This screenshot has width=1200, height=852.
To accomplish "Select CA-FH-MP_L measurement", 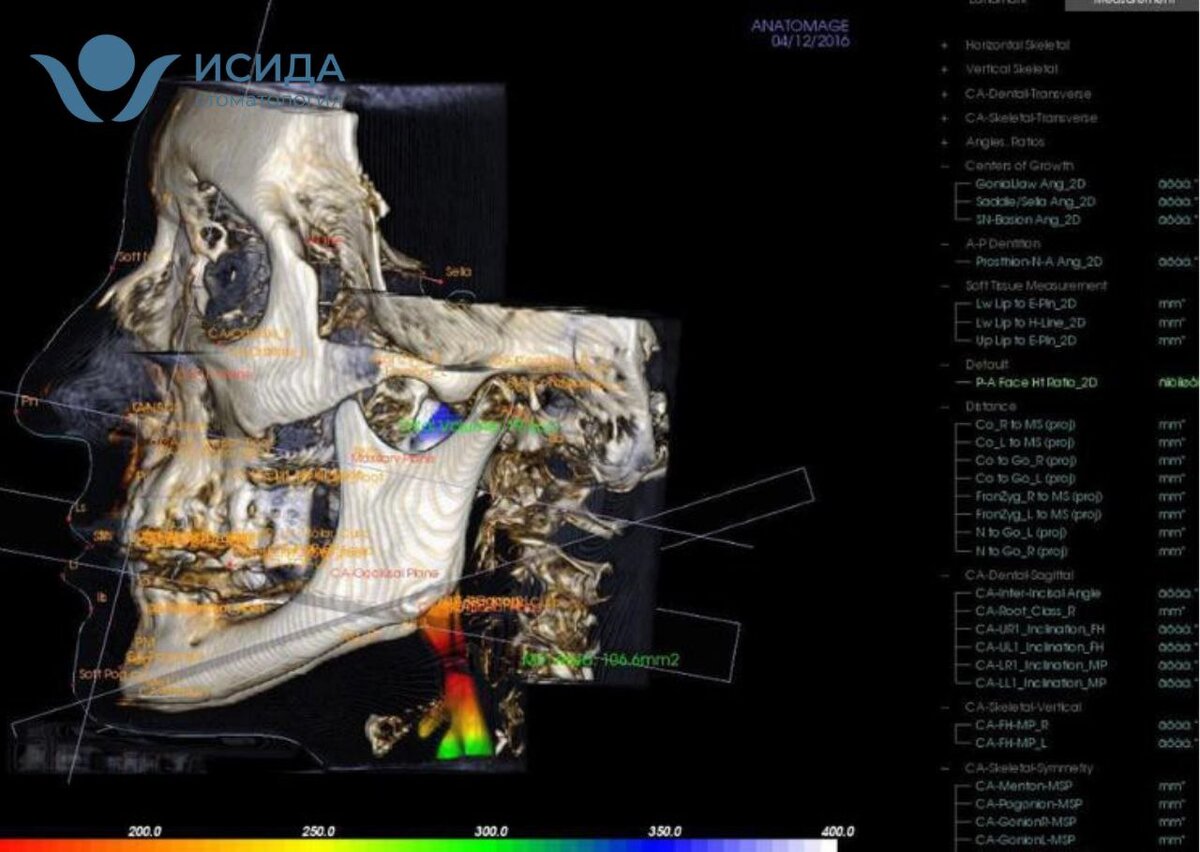I will [x=1012, y=743].
